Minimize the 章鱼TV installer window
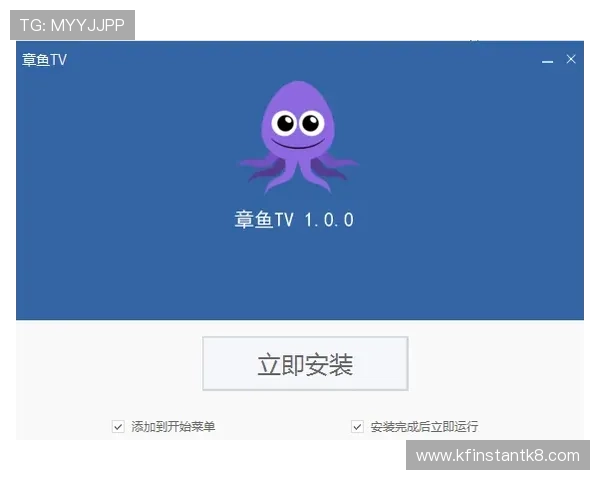This screenshot has width=600, height=480. tap(547, 60)
